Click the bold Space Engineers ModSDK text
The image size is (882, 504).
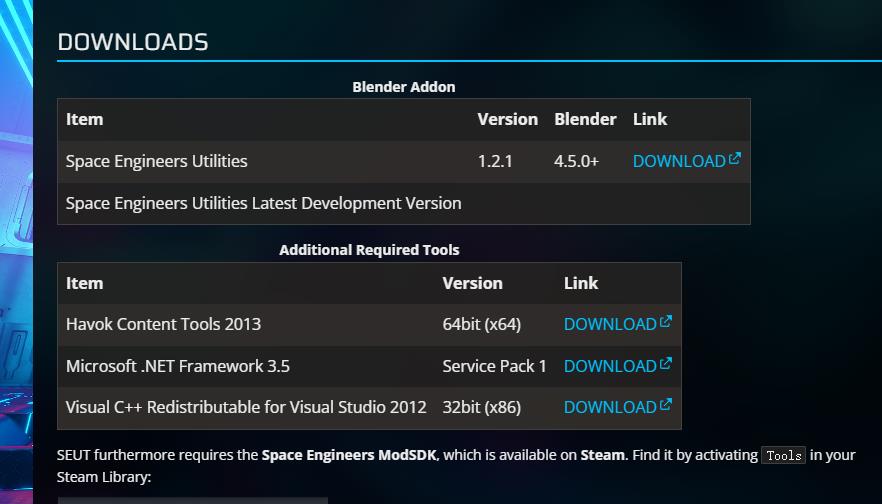click(348, 455)
